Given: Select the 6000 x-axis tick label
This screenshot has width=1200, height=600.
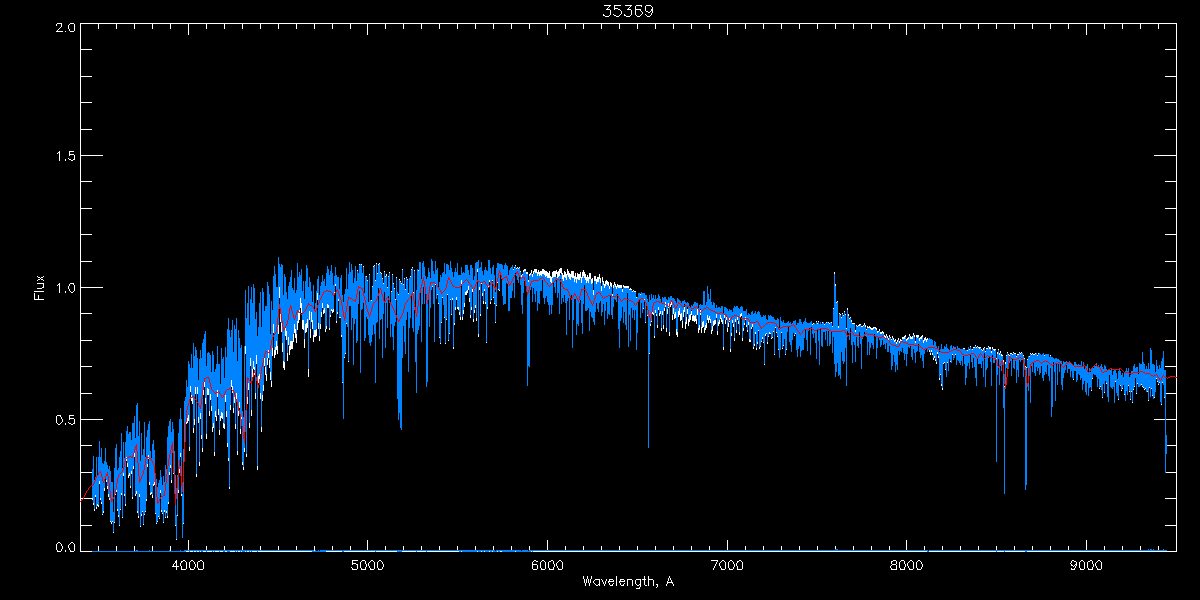Looking at the screenshot, I should coord(547,564).
